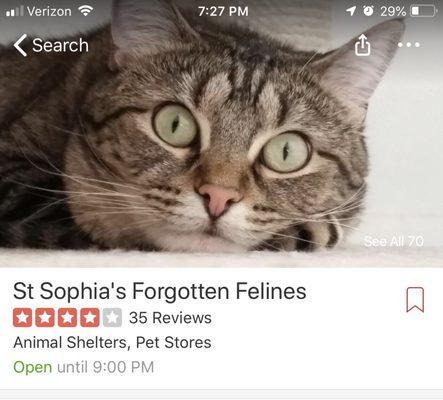Tap the 7:27 PM clock
The image size is (443, 400).
223,12
